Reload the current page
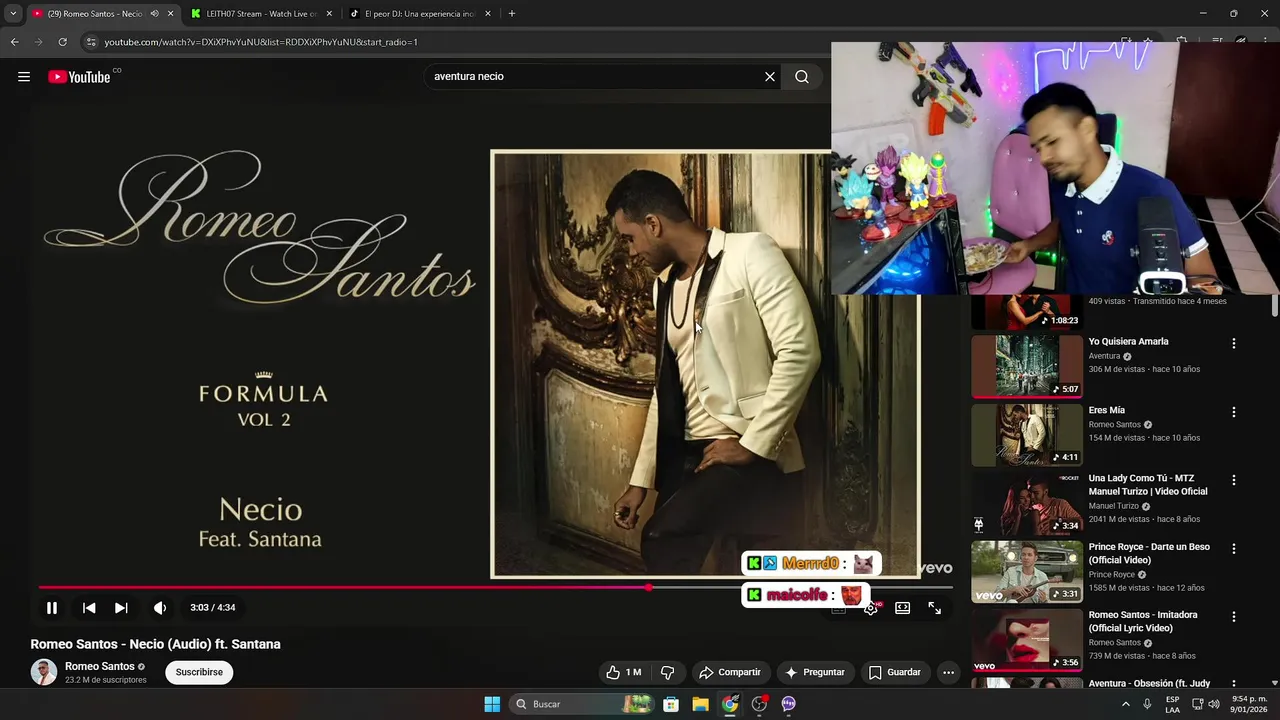Viewport: 1280px width, 720px height. (62, 42)
